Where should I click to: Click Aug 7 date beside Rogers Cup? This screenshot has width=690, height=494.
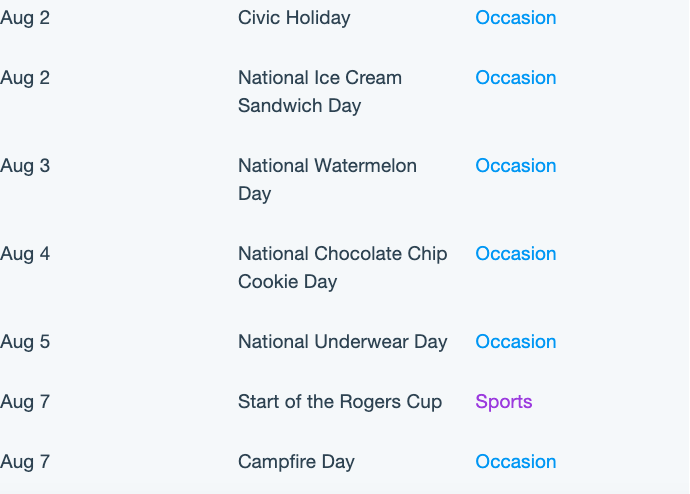tap(25, 402)
